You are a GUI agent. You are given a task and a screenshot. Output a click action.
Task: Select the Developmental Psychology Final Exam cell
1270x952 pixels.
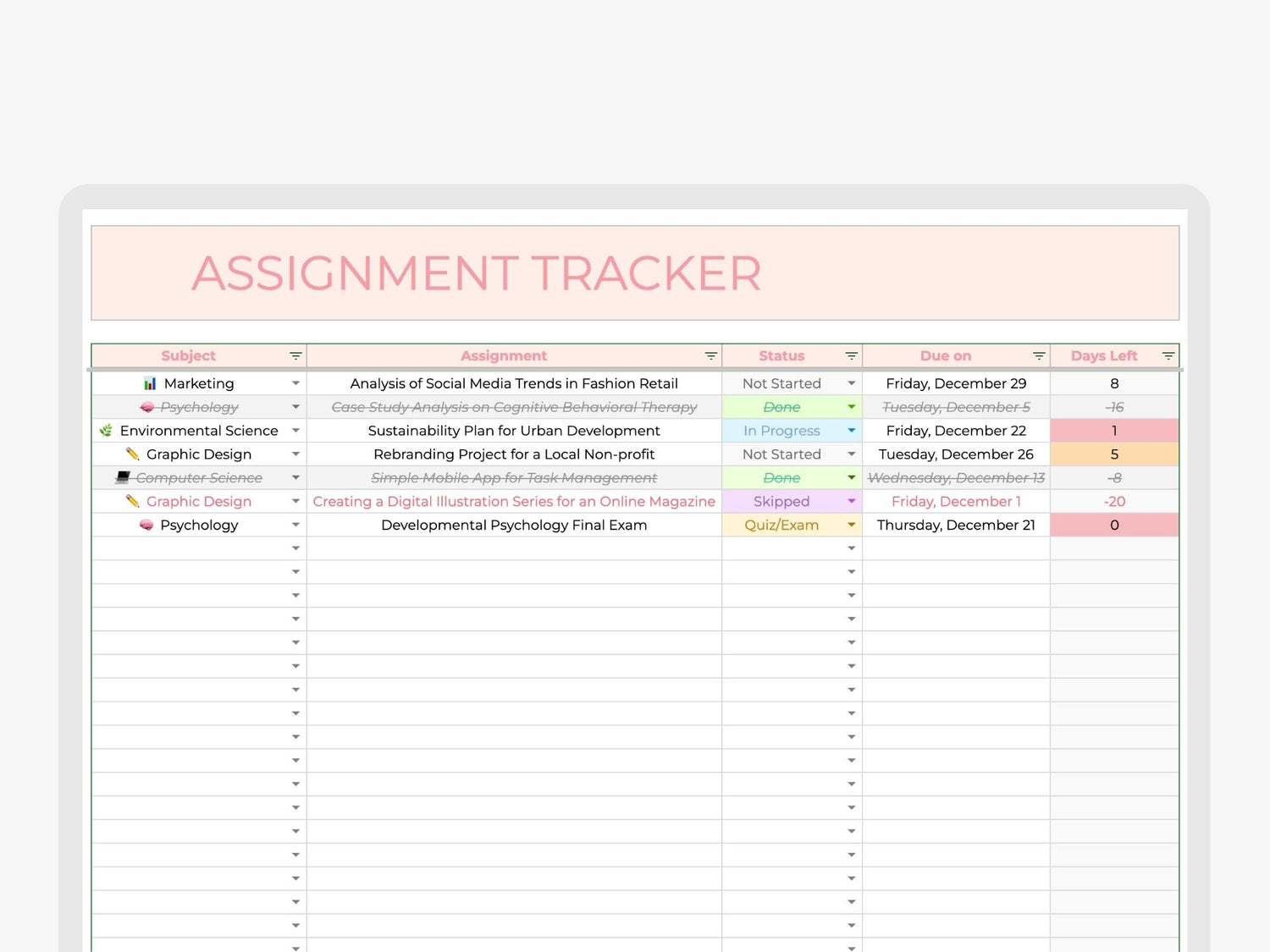tap(514, 526)
